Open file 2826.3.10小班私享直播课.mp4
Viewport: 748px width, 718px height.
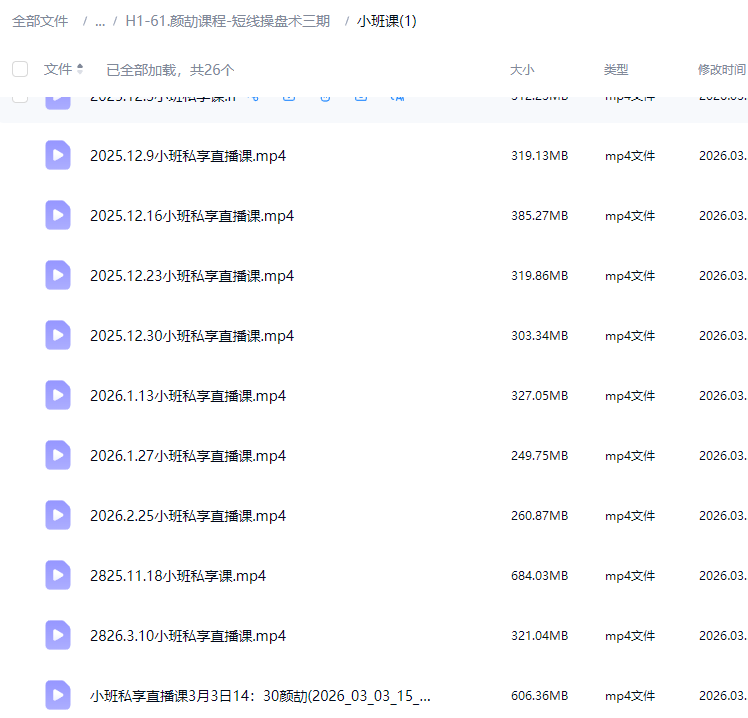click(188, 636)
